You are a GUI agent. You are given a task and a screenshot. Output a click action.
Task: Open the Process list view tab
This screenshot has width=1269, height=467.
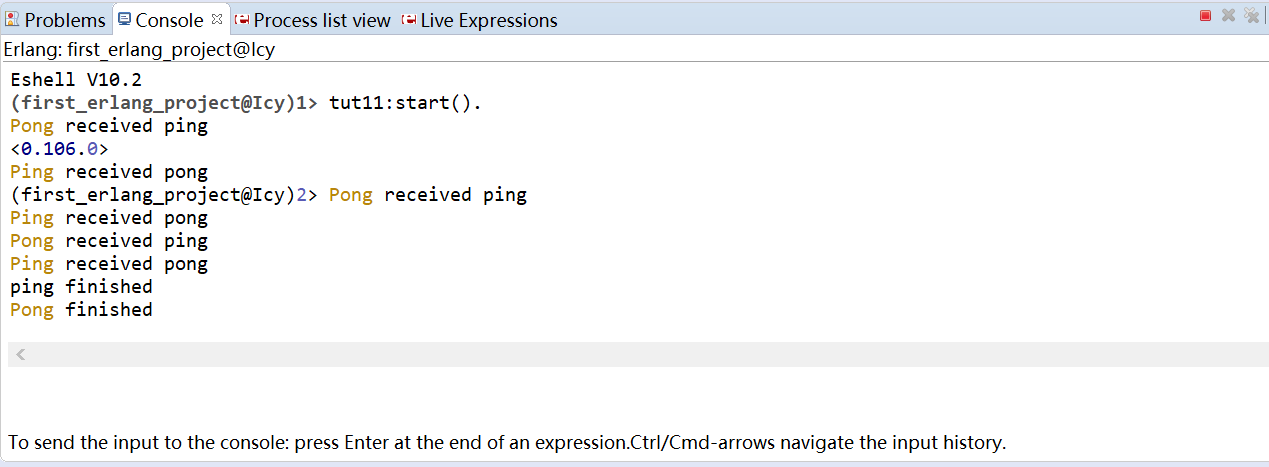click(x=312, y=20)
